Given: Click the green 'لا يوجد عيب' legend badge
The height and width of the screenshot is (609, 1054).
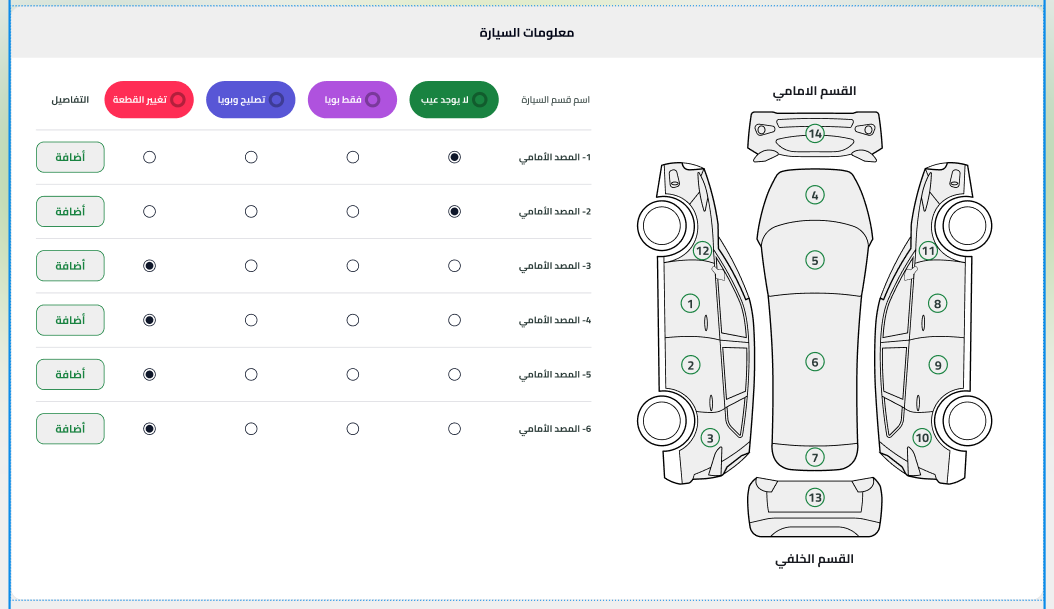Looking at the screenshot, I should click(454, 100).
